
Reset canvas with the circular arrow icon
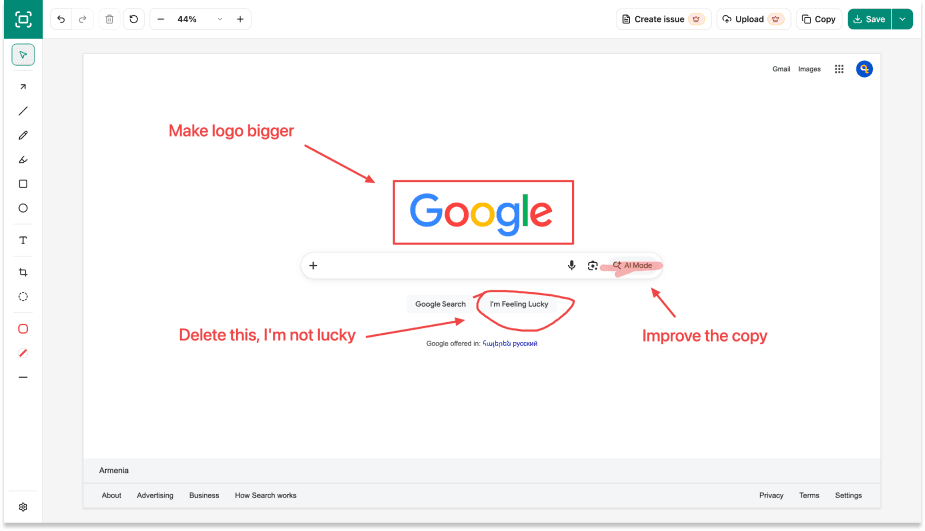pos(134,19)
